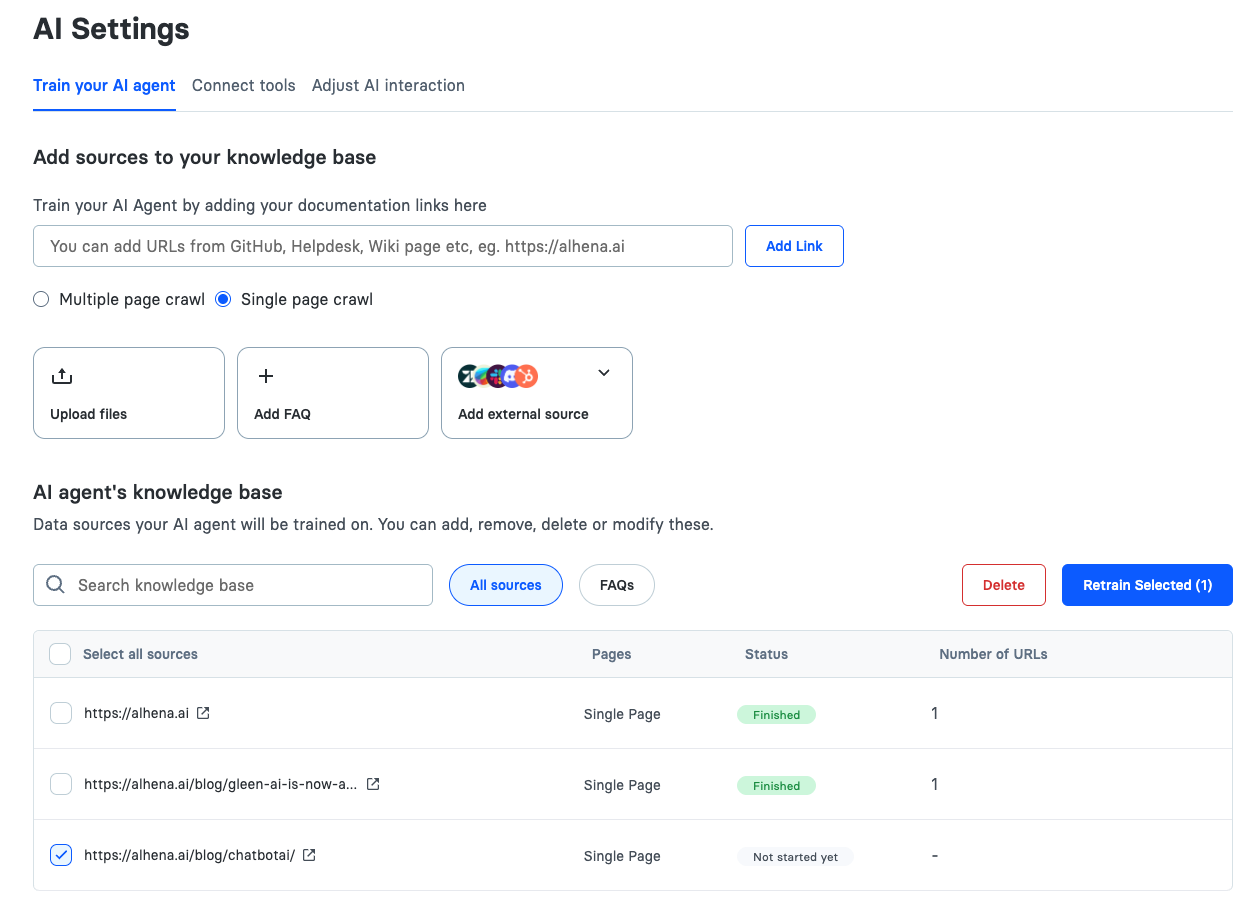Click the red Delete button
This screenshot has width=1246, height=901.
pos(1003,585)
